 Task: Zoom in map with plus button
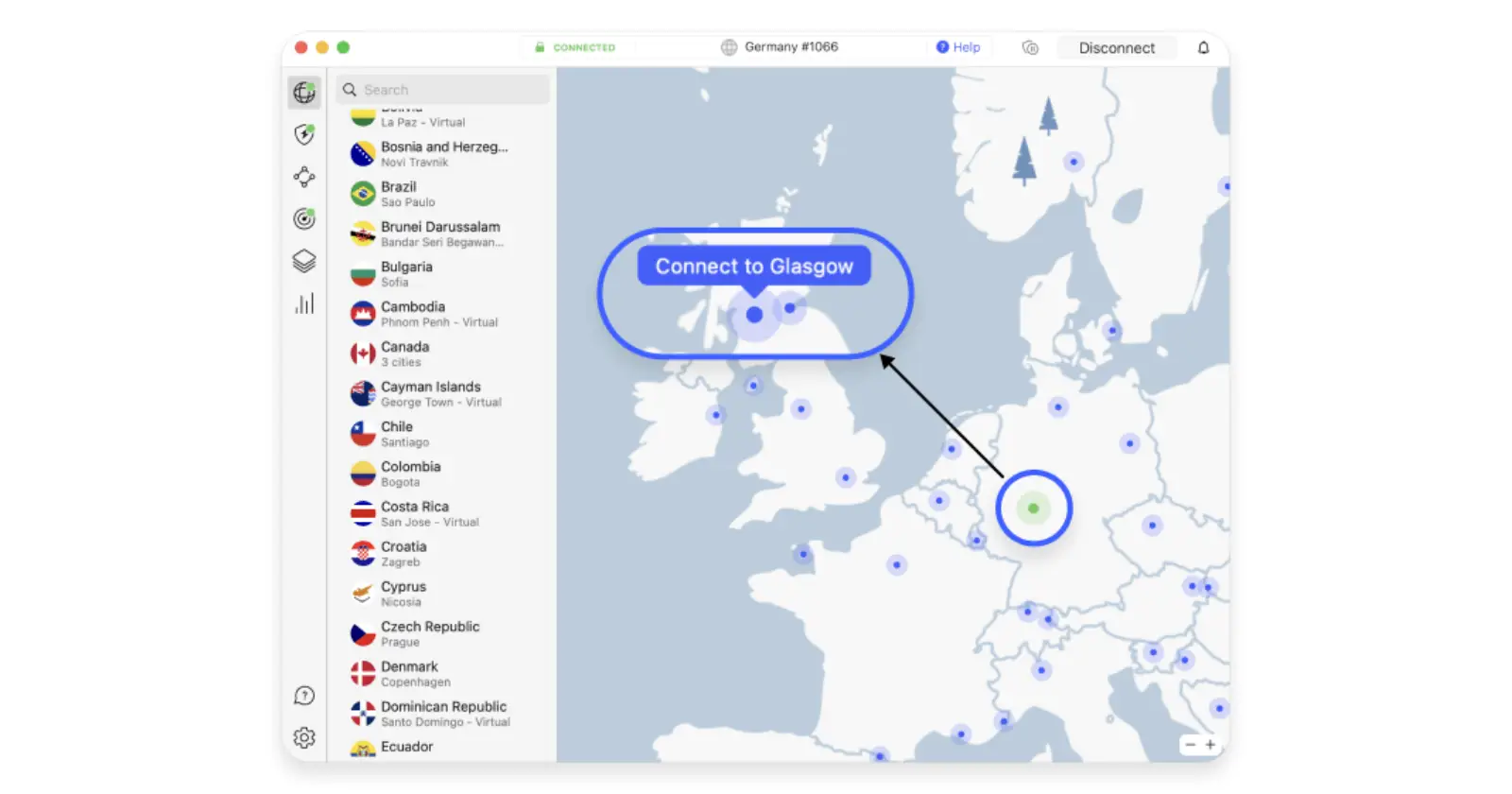[1211, 745]
